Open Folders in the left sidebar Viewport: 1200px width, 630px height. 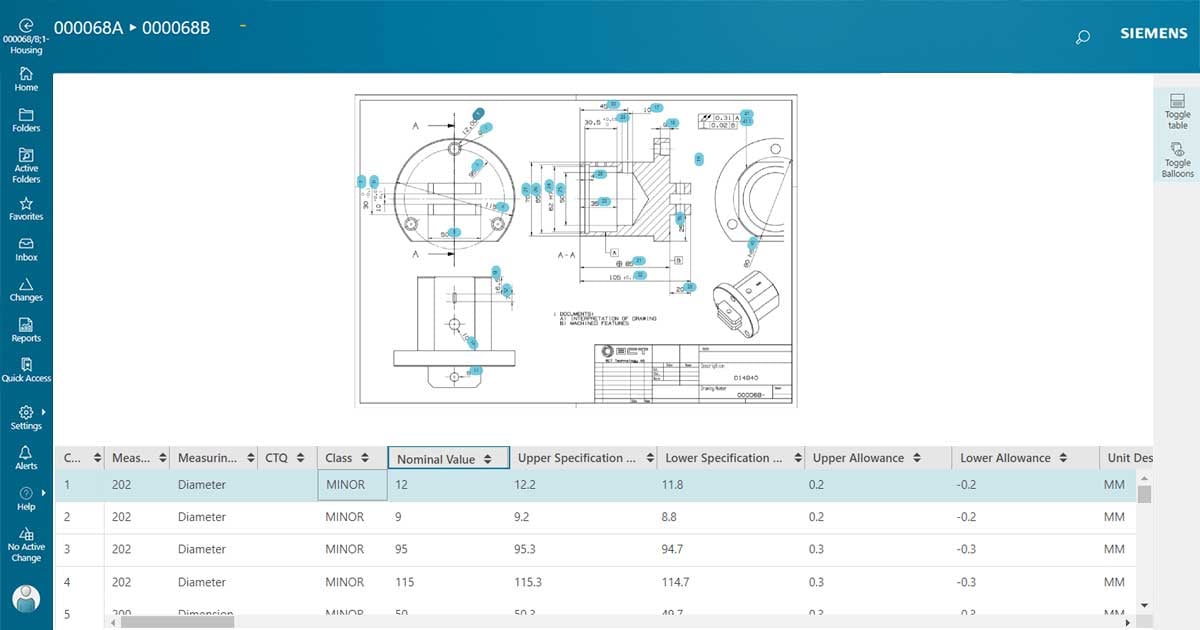(26, 120)
